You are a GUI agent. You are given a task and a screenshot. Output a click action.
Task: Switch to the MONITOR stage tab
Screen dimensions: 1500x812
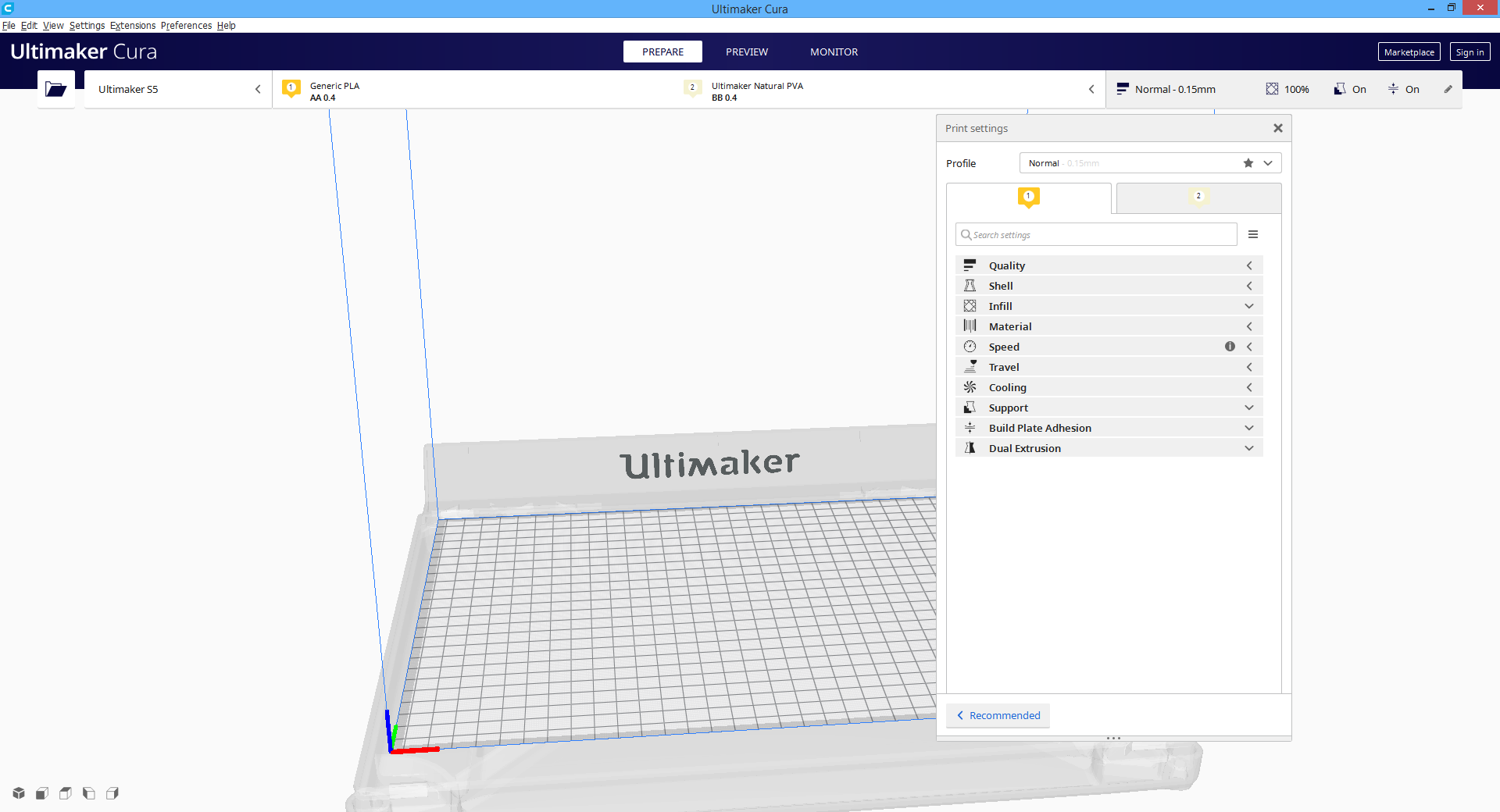[x=834, y=52]
